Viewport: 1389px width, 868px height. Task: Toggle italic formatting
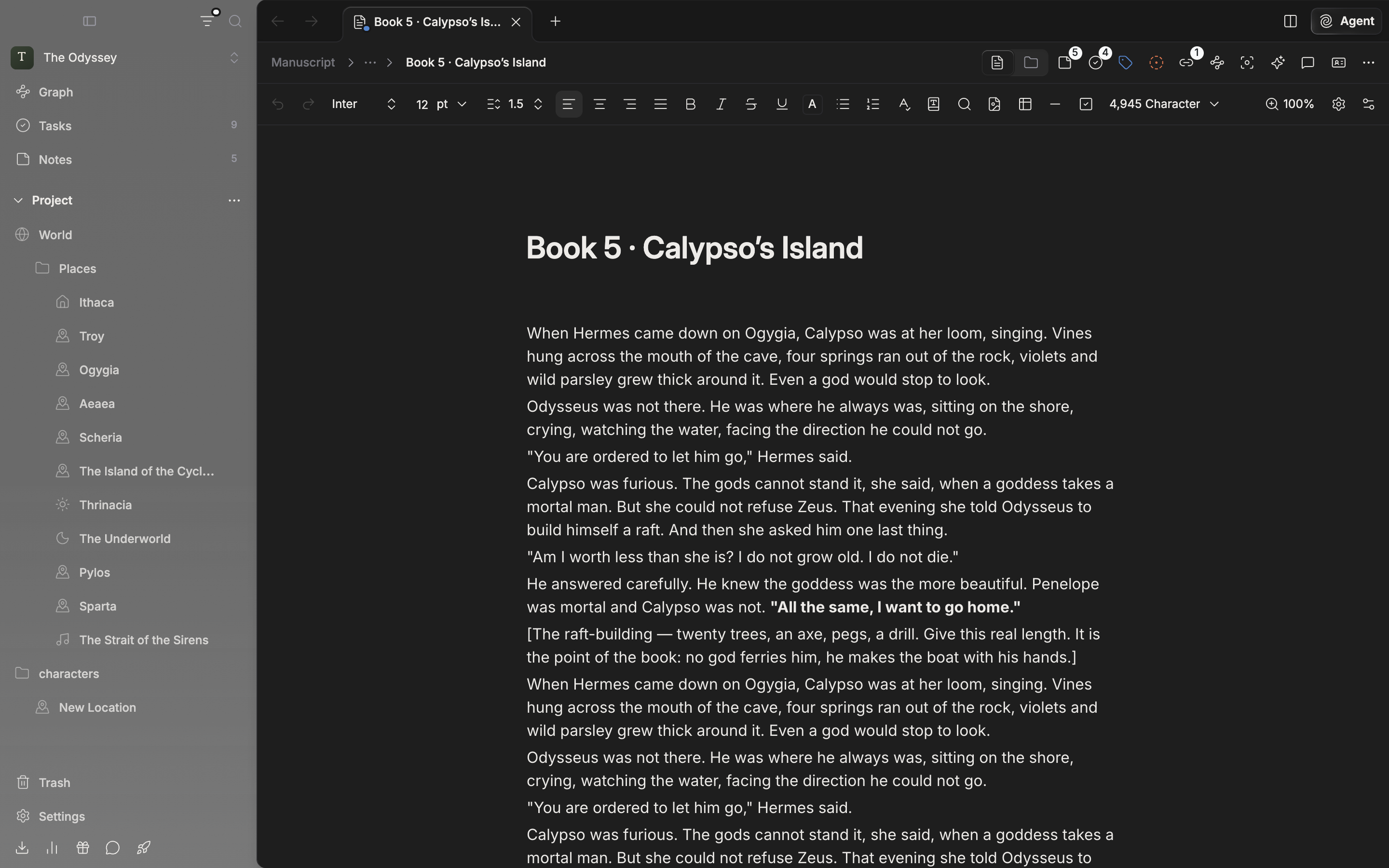pyautogui.click(x=721, y=104)
